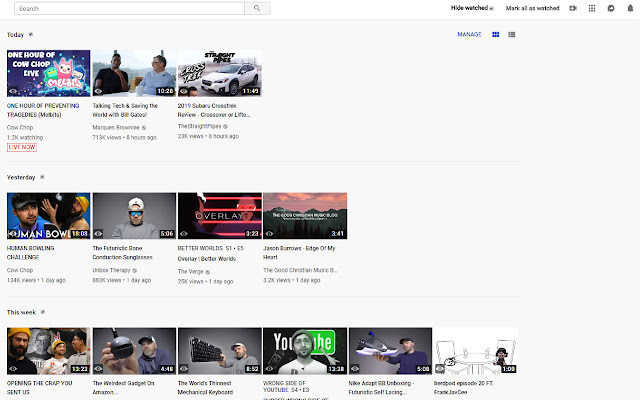640x400 pixels.
Task: Open the messages chat icon
Action: tap(611, 8)
